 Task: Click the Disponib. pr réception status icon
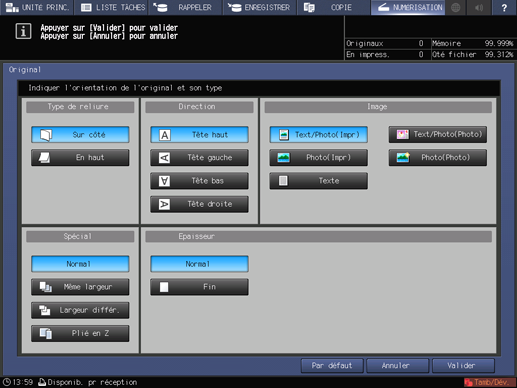[x=42, y=382]
